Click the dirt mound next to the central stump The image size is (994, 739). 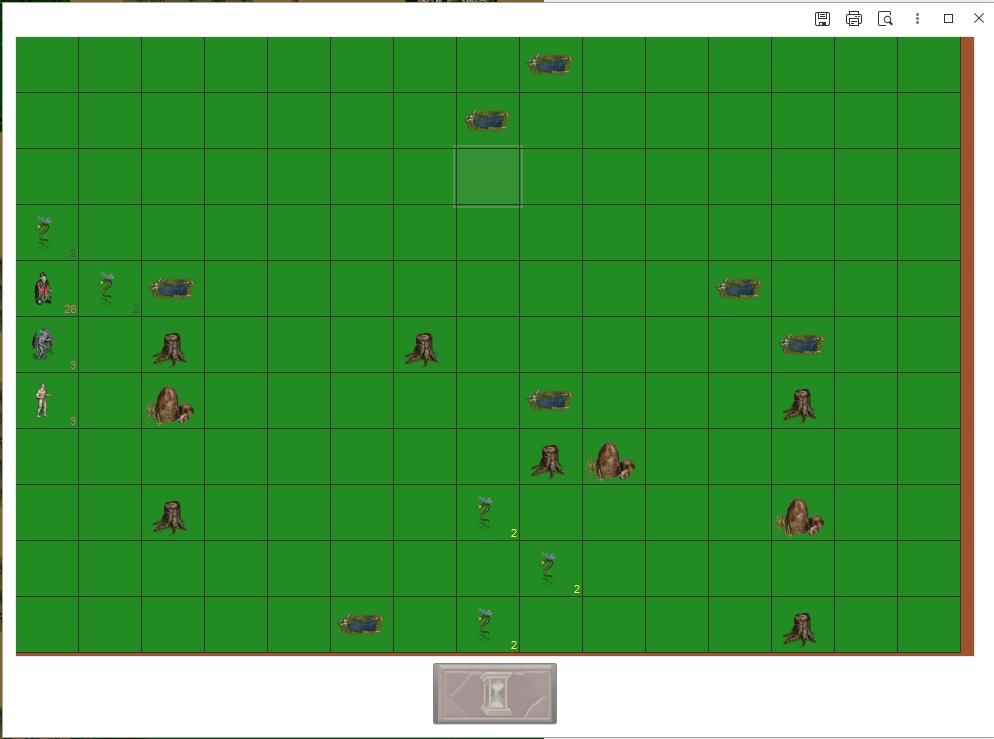click(x=611, y=461)
